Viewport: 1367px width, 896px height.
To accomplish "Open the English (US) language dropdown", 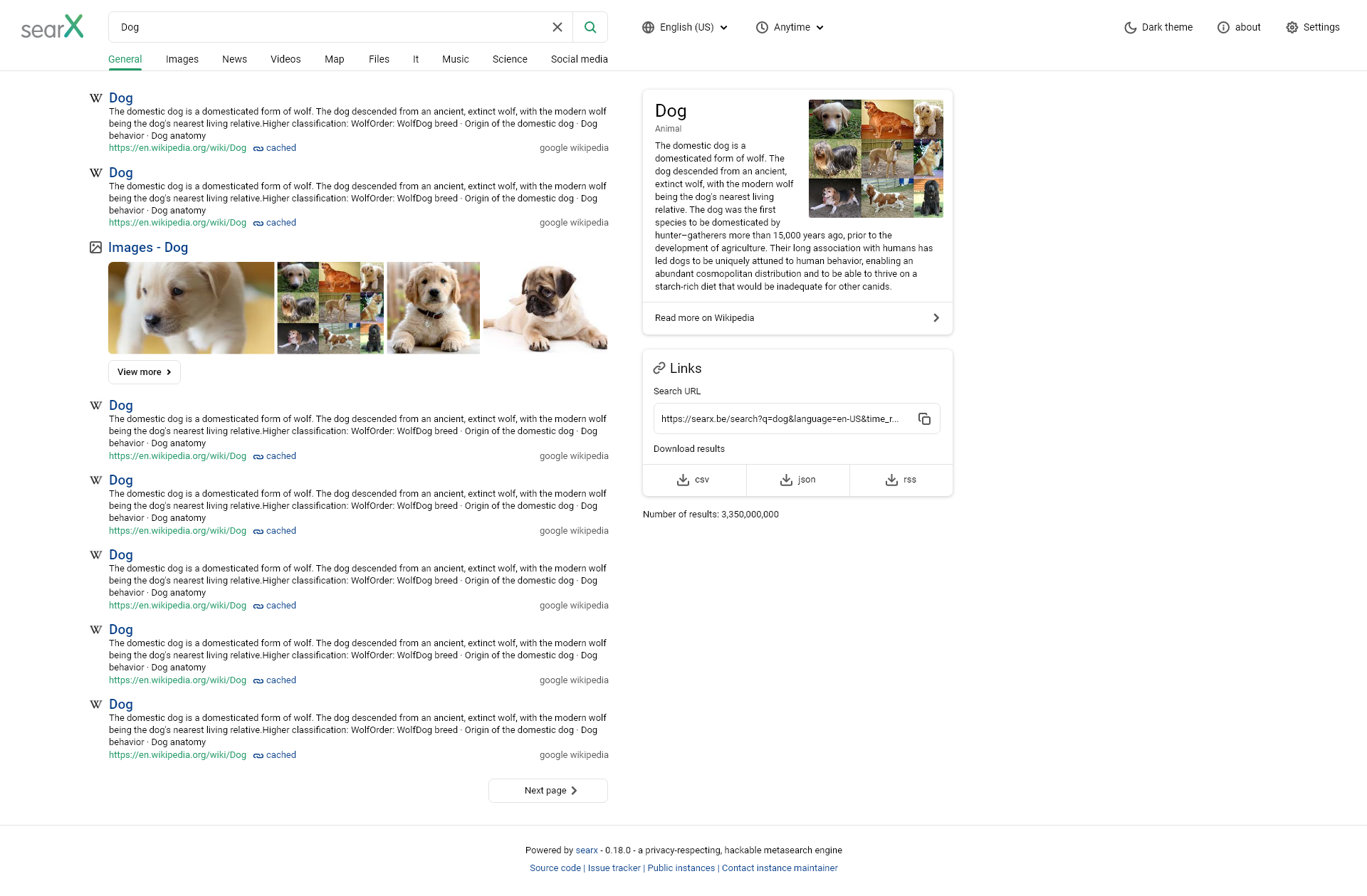I will 684,27.
